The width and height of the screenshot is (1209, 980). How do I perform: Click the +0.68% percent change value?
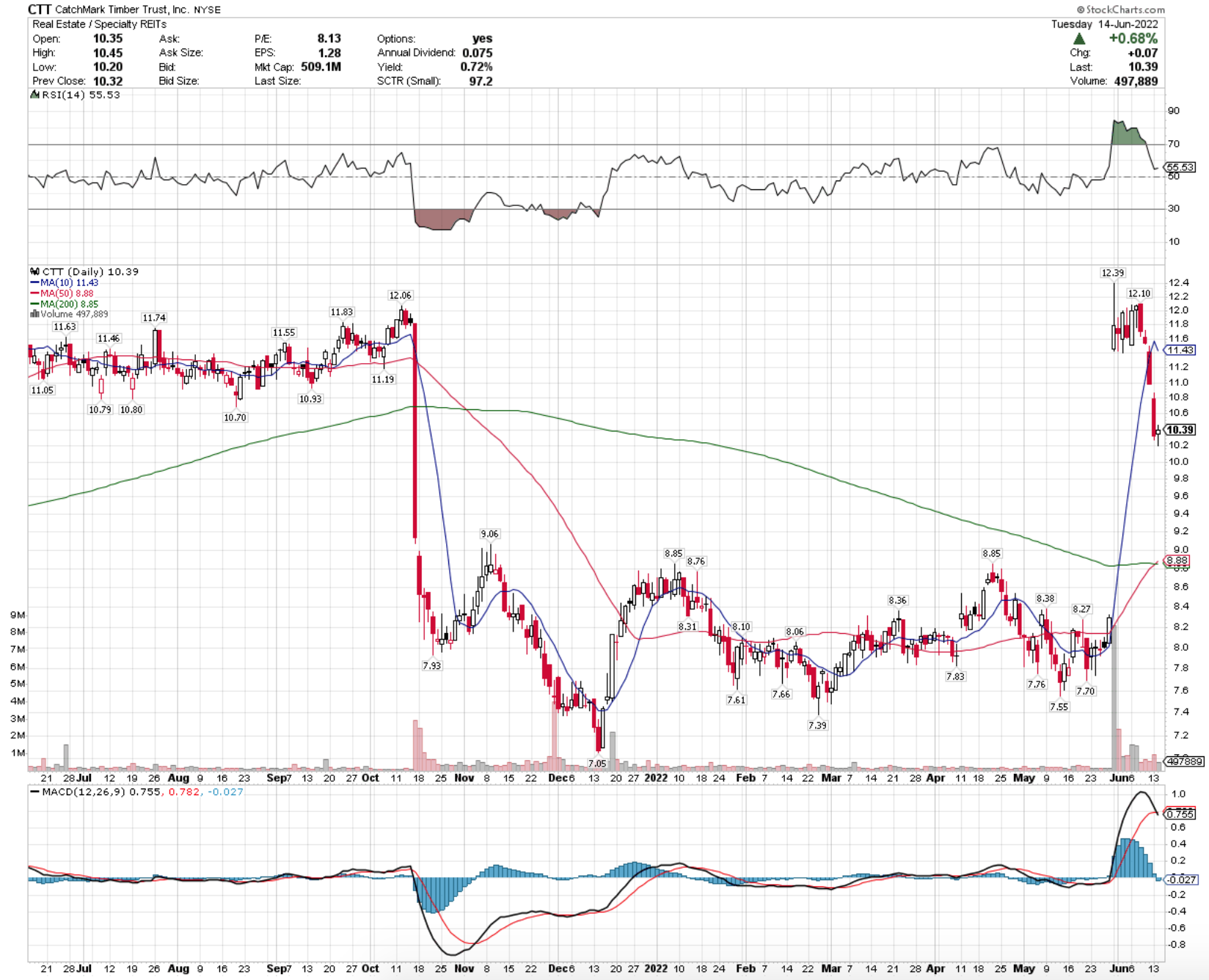[1133, 38]
